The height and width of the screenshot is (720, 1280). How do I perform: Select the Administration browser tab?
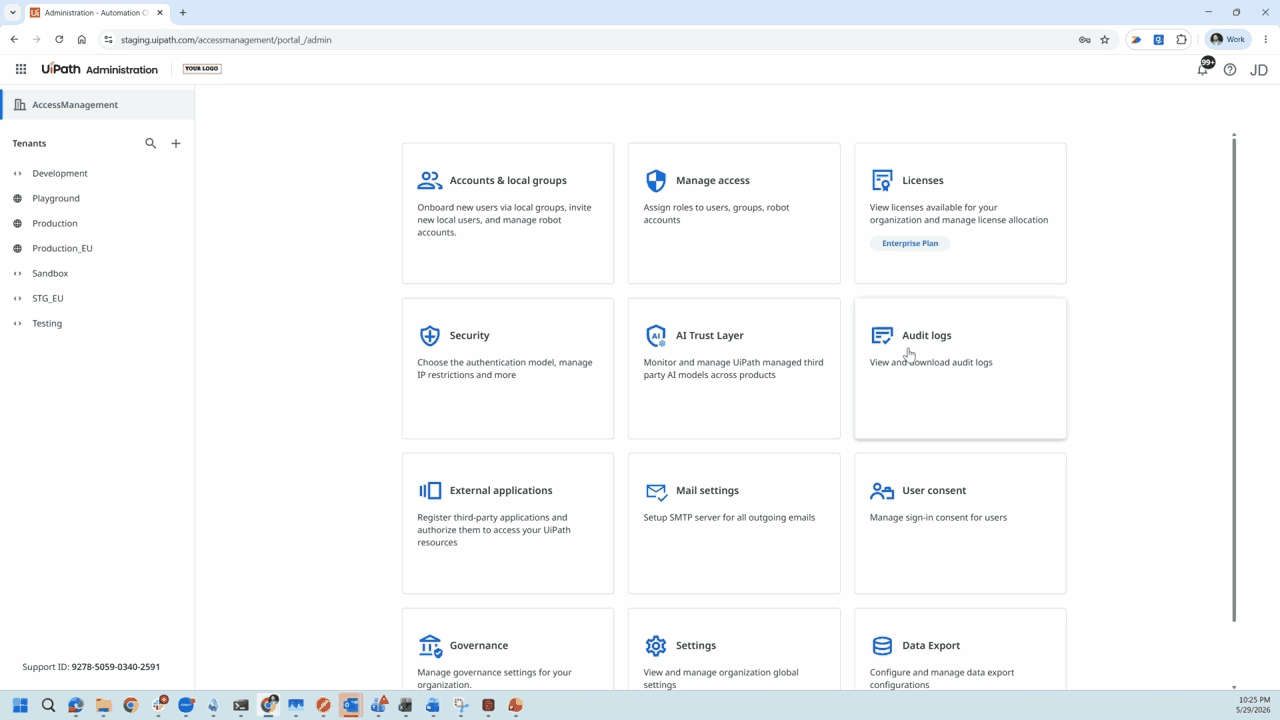(98, 13)
